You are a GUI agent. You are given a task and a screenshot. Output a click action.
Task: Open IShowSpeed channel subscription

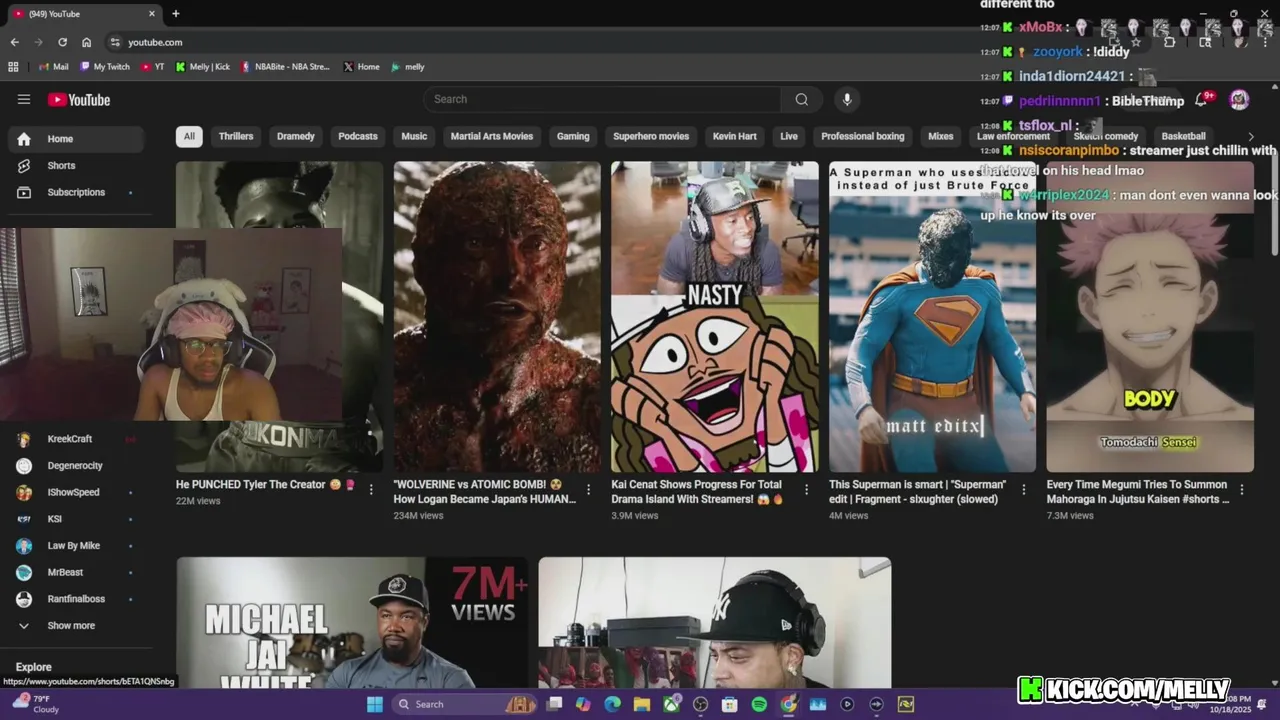tap(76, 493)
